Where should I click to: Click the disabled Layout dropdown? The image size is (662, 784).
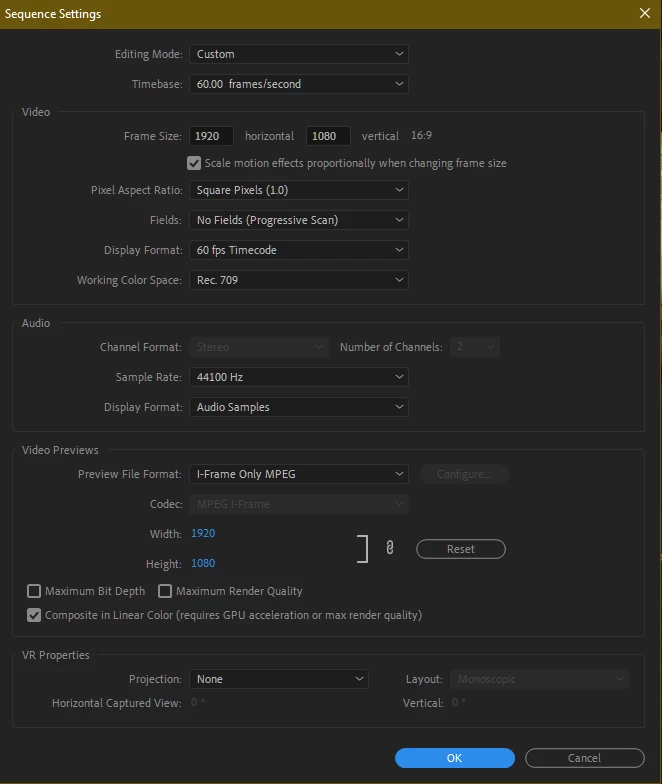pyautogui.click(x=540, y=679)
